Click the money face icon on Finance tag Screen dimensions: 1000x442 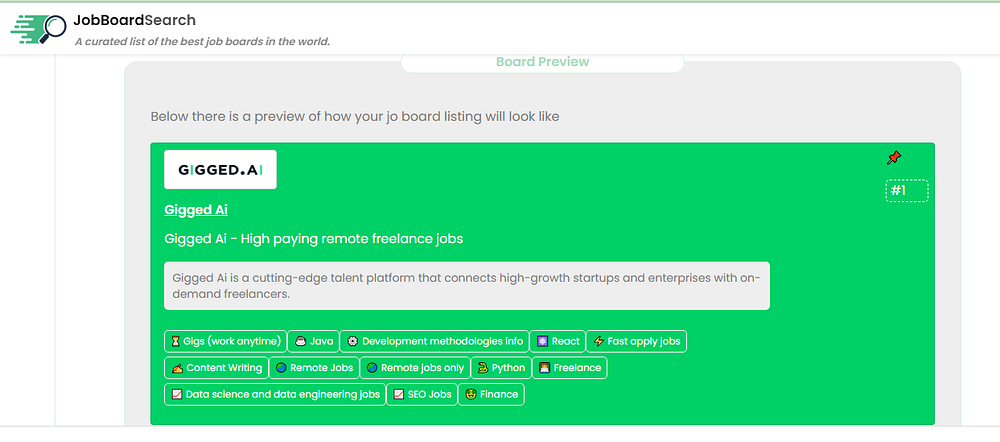[x=471, y=394]
